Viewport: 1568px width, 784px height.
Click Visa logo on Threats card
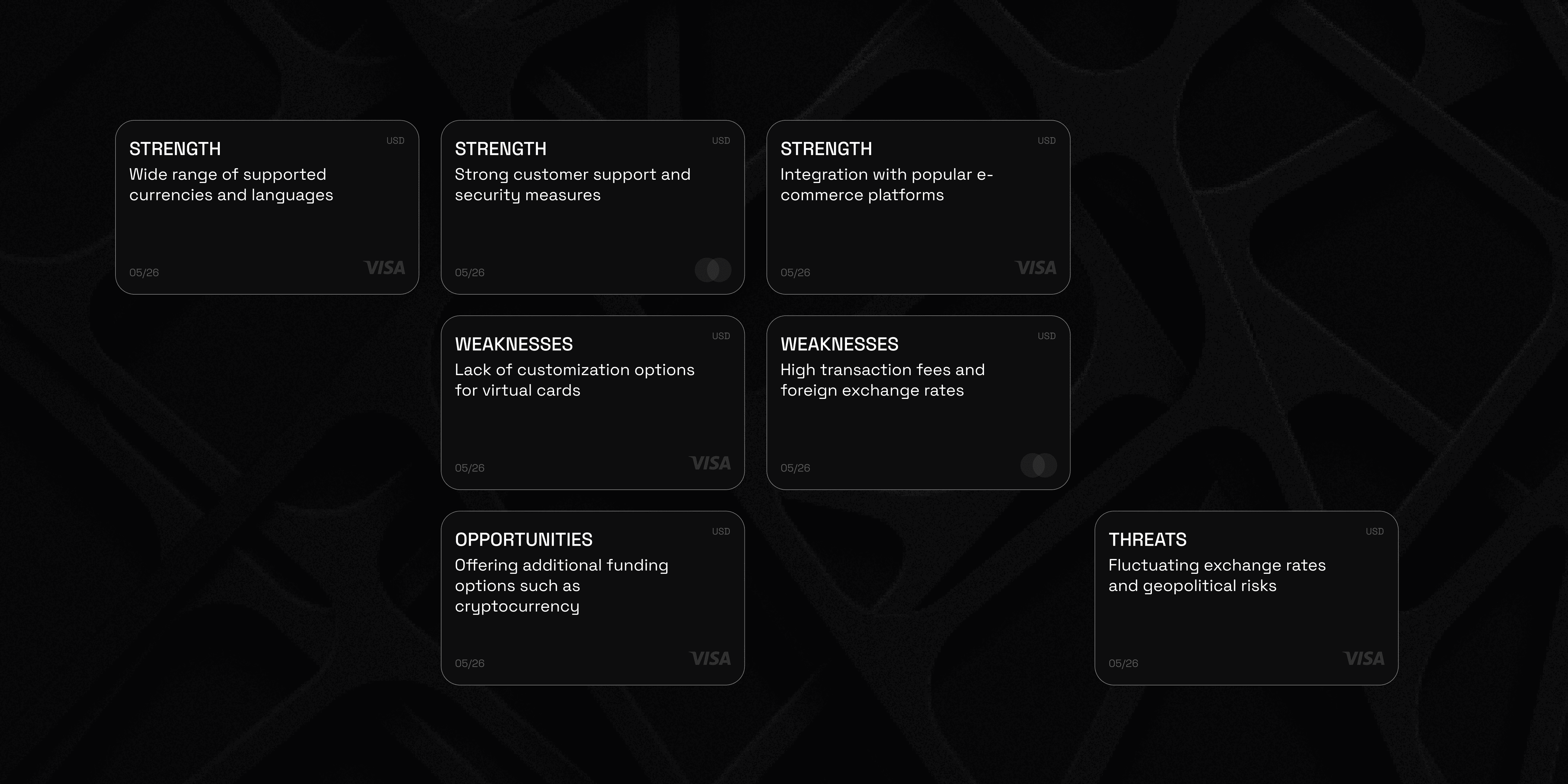[1364, 659]
